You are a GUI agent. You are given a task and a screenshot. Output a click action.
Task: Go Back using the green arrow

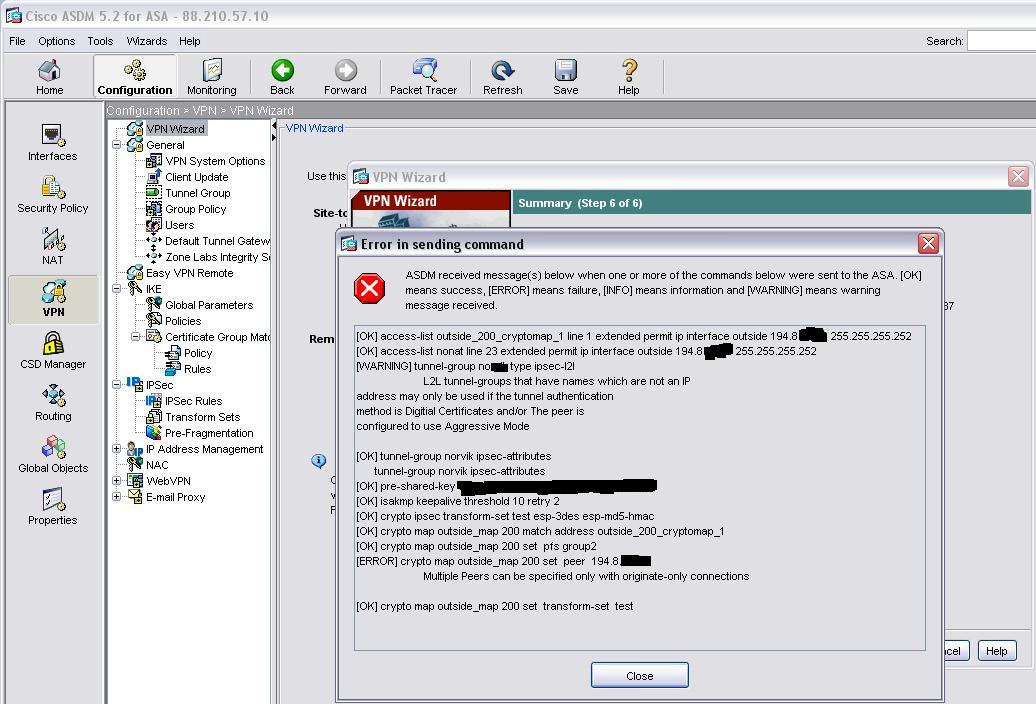click(x=282, y=77)
